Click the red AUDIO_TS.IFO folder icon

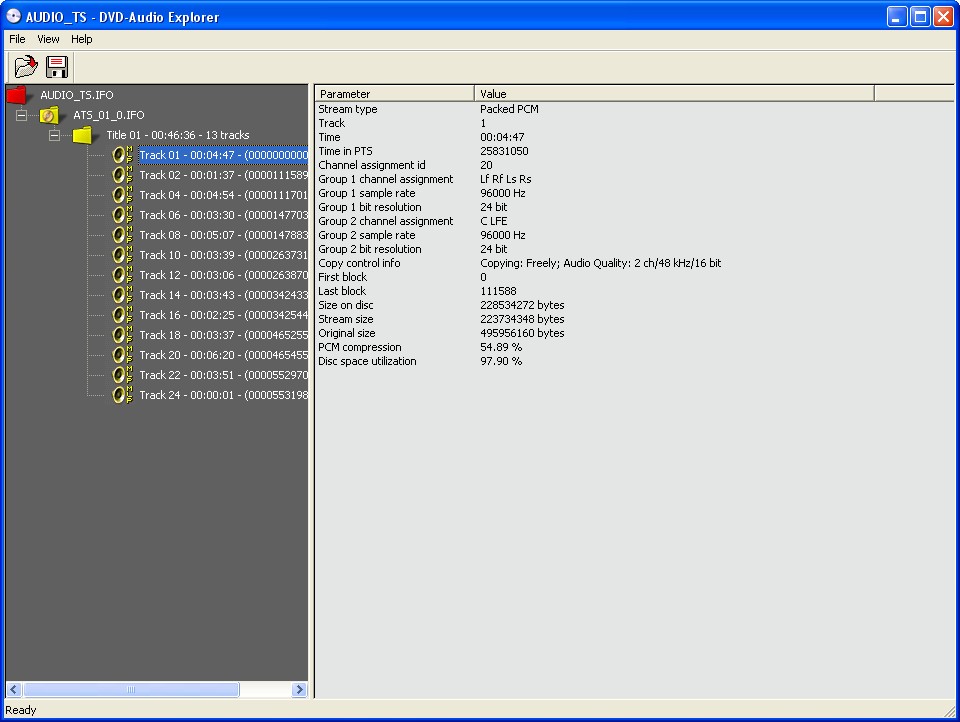tap(18, 95)
